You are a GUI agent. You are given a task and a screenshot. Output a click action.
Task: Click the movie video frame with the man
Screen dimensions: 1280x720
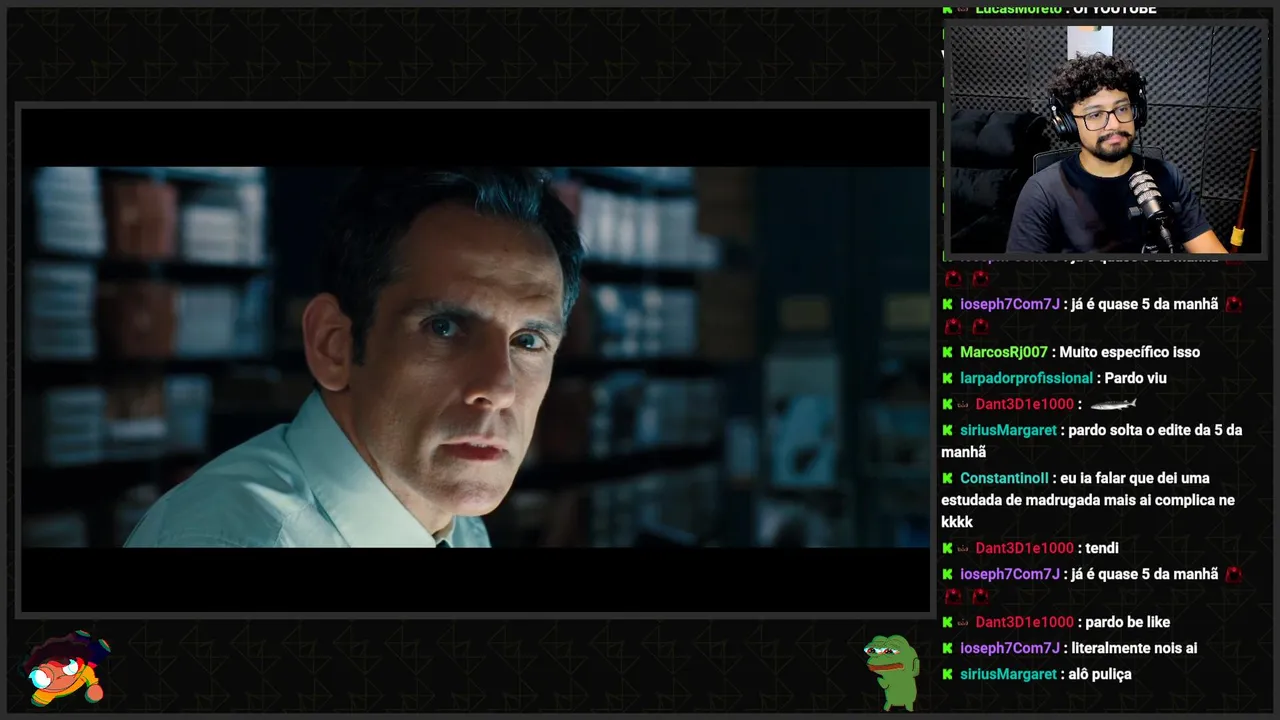(476, 357)
